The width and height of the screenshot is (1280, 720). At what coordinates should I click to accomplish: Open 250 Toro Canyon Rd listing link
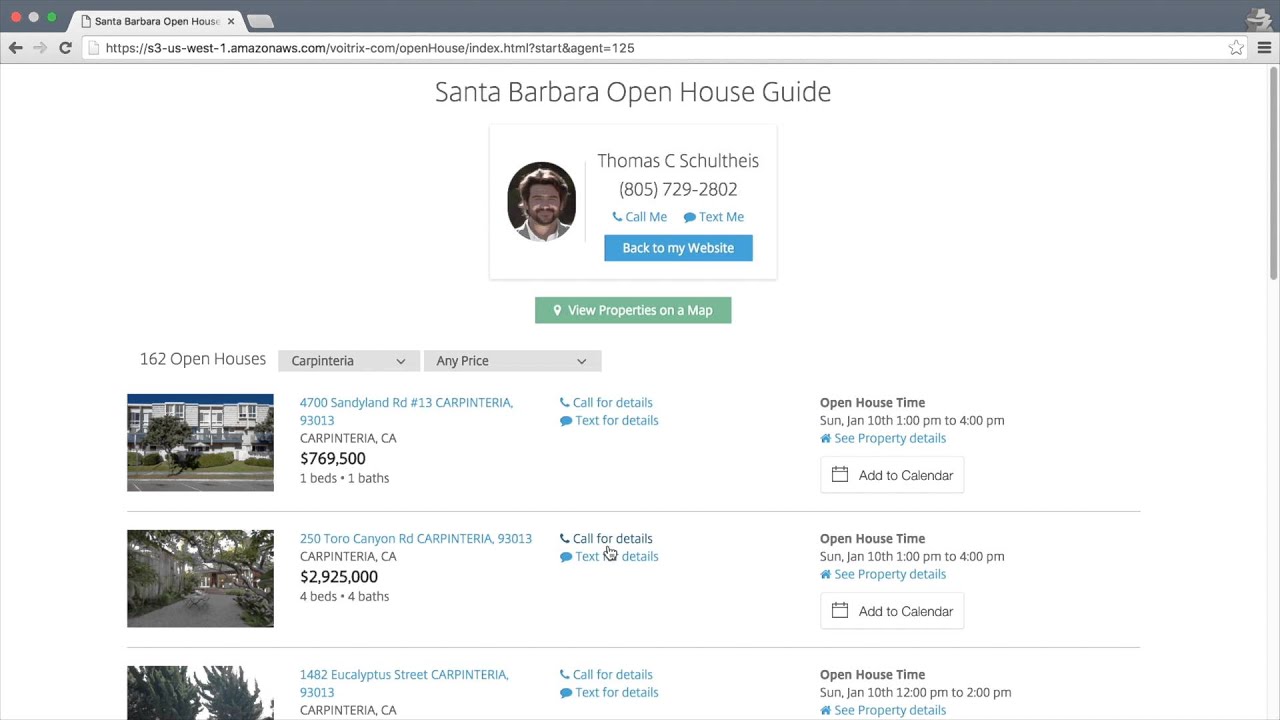416,538
